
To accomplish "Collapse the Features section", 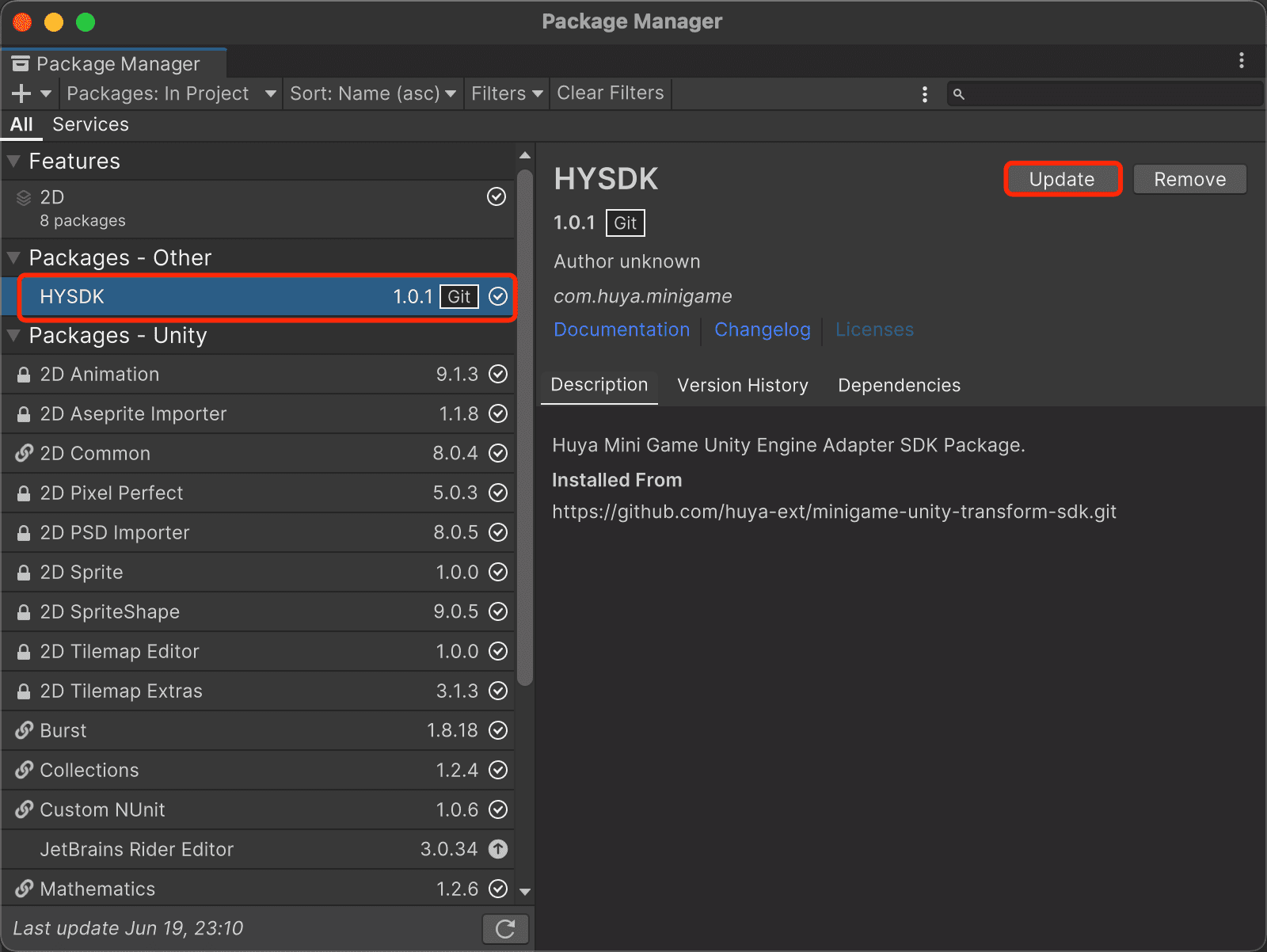I will (13, 161).
